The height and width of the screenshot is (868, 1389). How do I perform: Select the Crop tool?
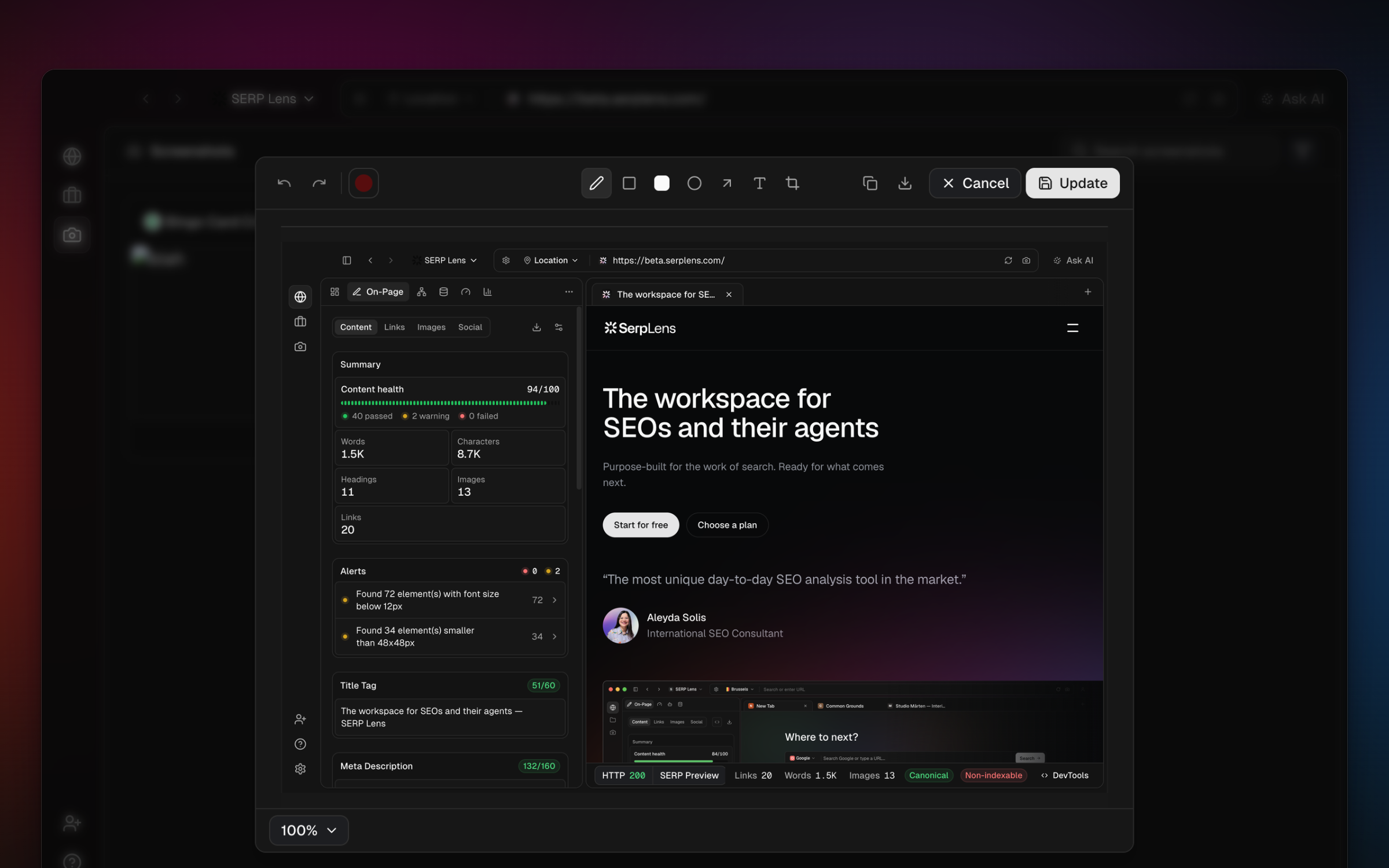[x=792, y=183]
